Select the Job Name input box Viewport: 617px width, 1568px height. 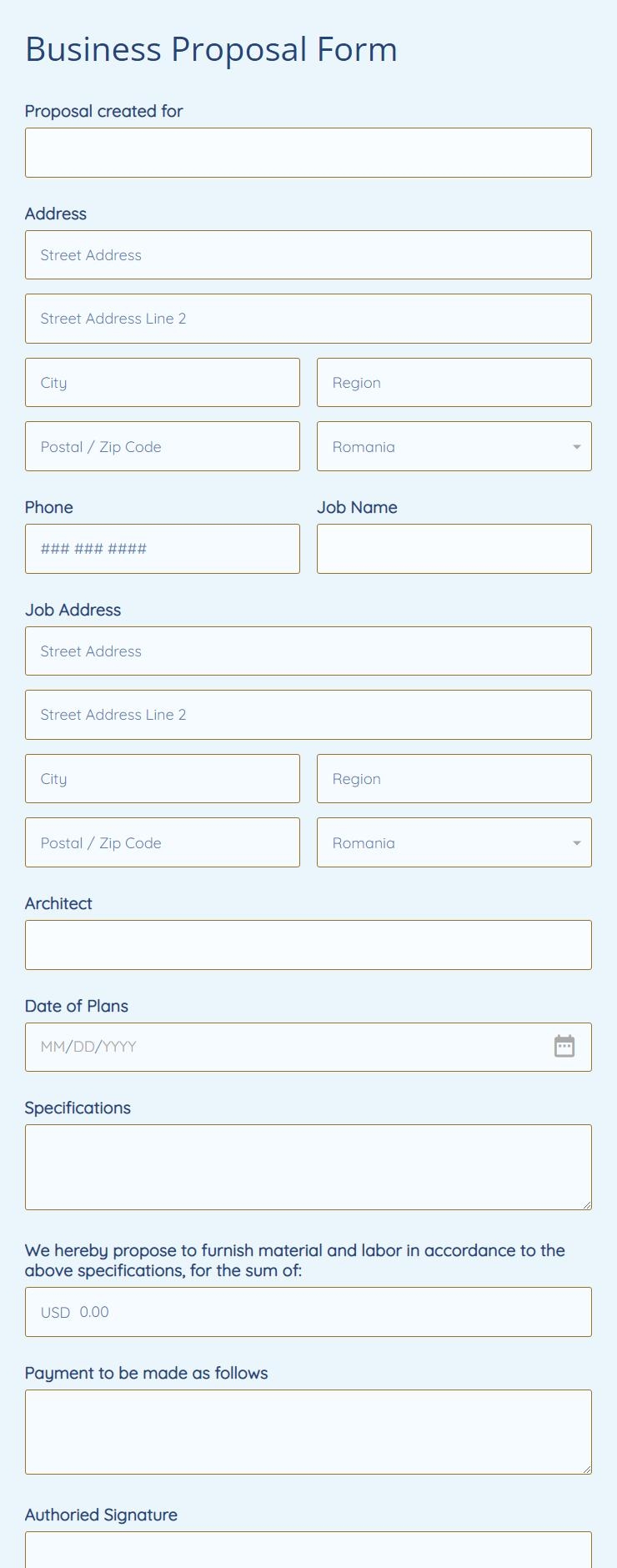coord(454,548)
